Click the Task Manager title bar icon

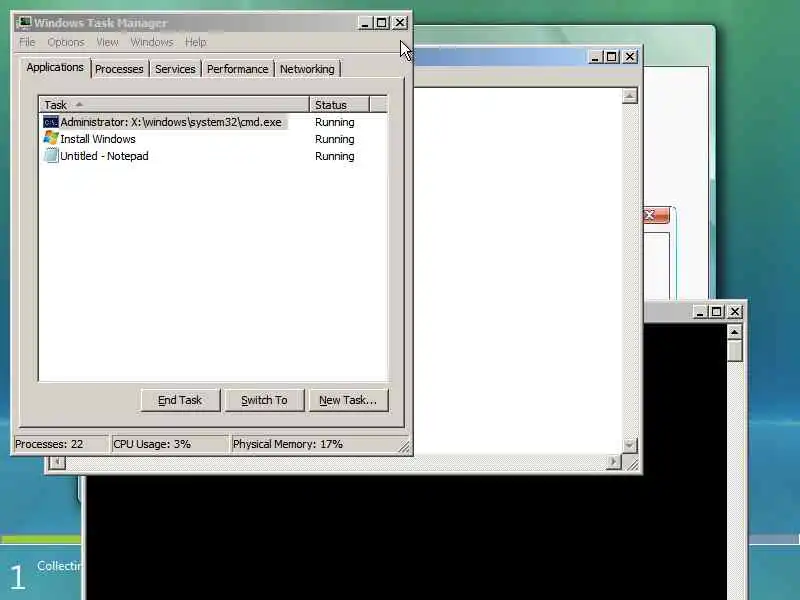pyautogui.click(x=23, y=22)
